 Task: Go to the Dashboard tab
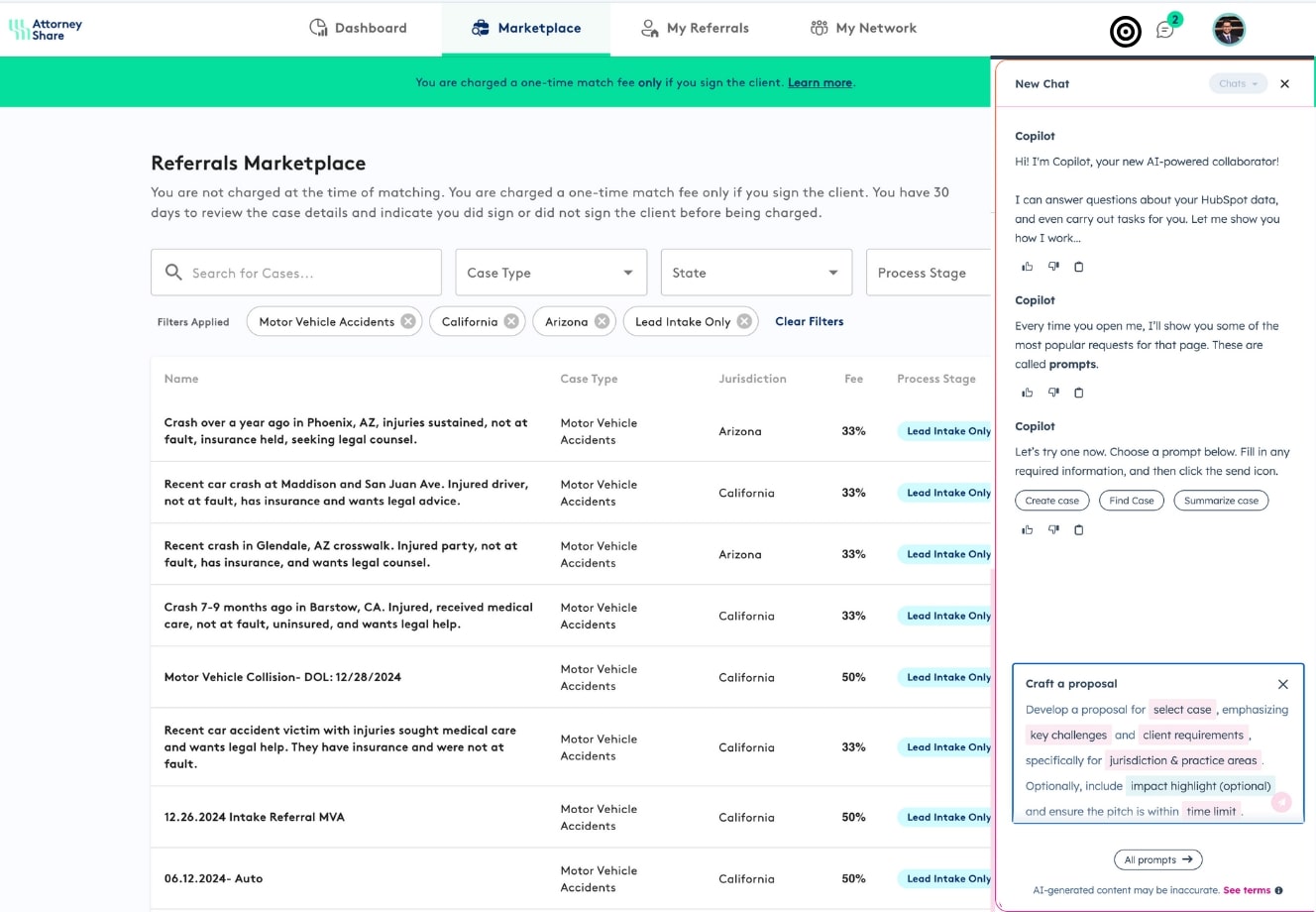359,28
